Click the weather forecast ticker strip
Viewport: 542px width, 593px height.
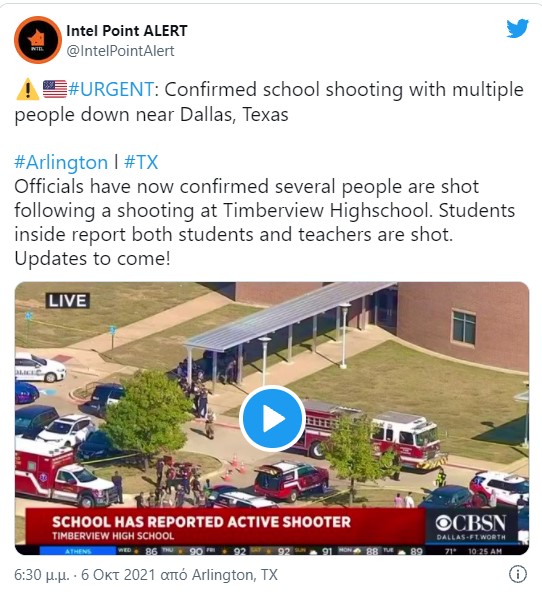272,550
